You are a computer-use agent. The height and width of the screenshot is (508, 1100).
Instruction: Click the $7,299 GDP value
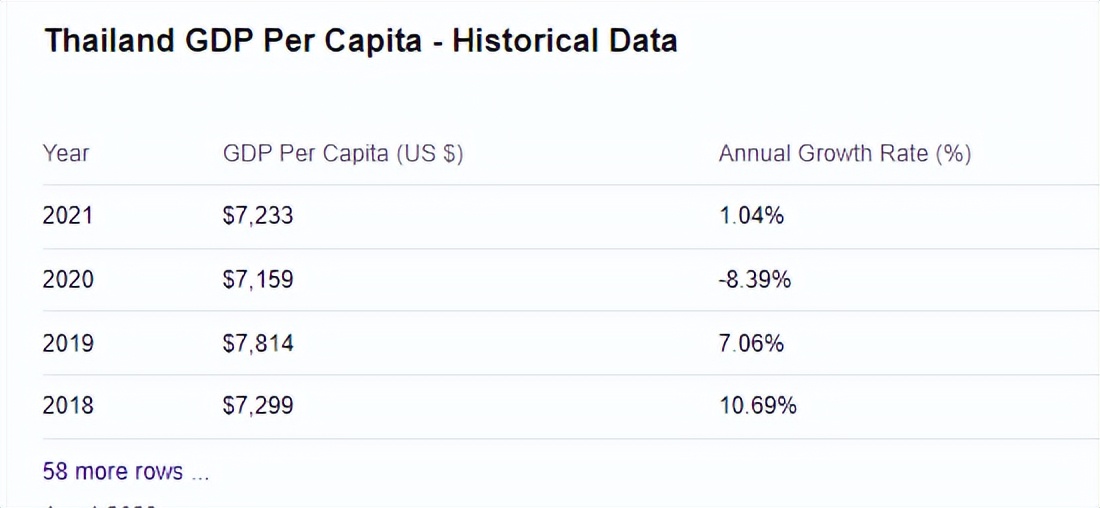coord(258,406)
